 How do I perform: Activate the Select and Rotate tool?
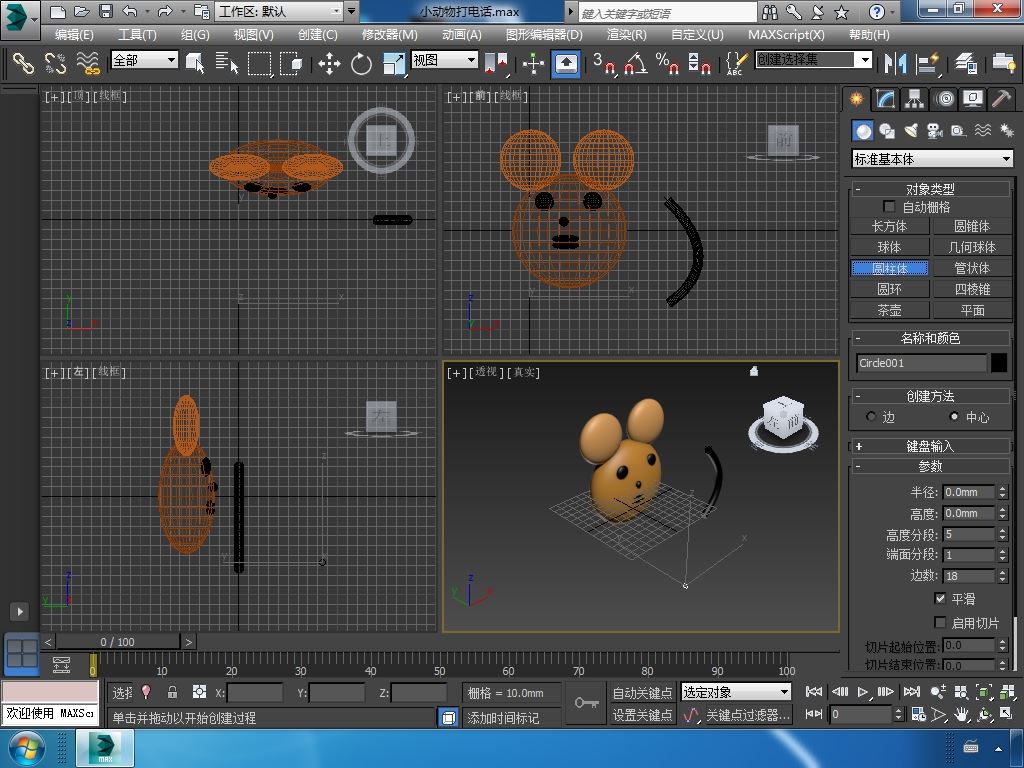tap(361, 63)
